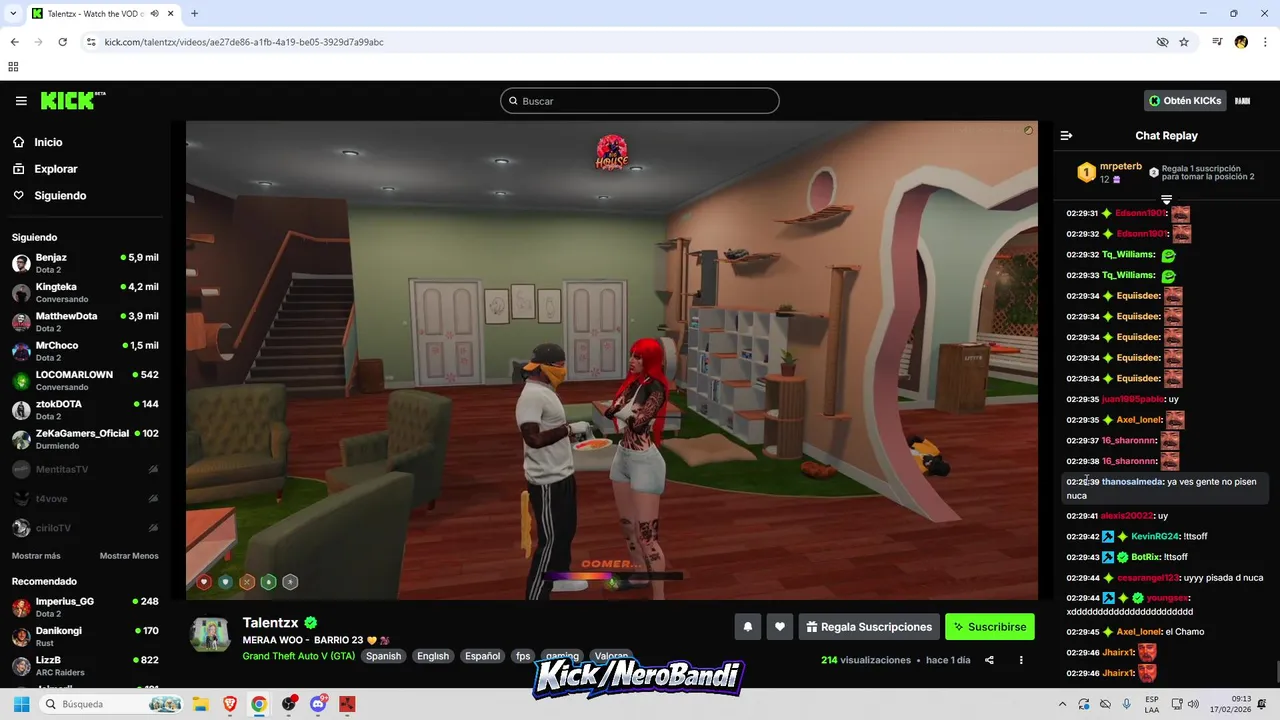The width and height of the screenshot is (1280, 720).
Task: Open the Inicio page
Action: pos(48,142)
